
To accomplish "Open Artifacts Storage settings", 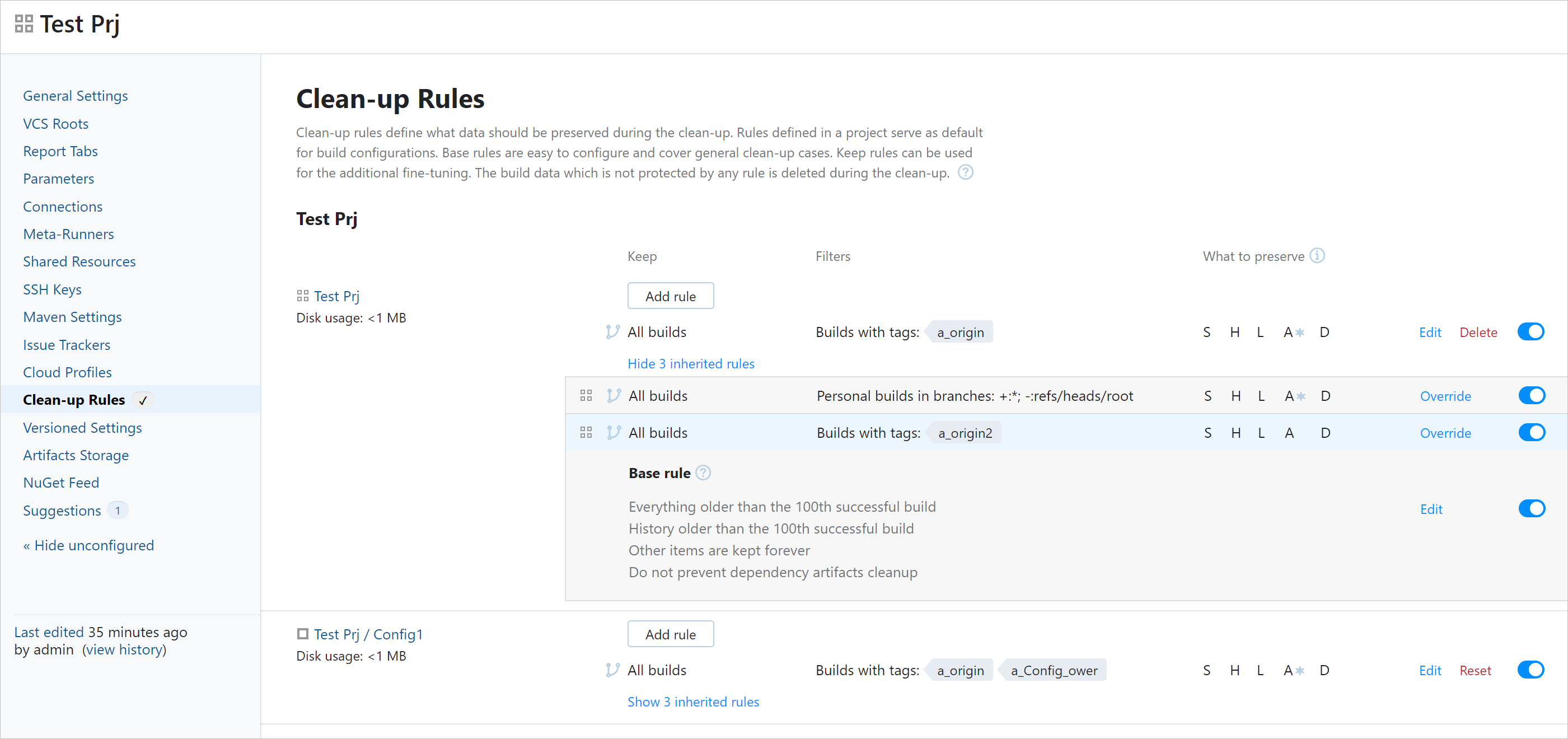I will (76, 455).
